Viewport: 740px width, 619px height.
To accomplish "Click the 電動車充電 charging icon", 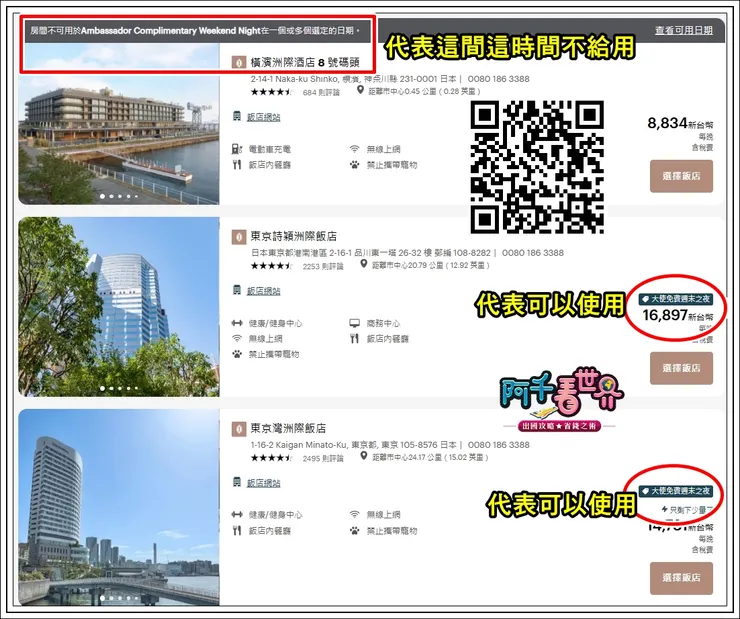I will 237,149.
